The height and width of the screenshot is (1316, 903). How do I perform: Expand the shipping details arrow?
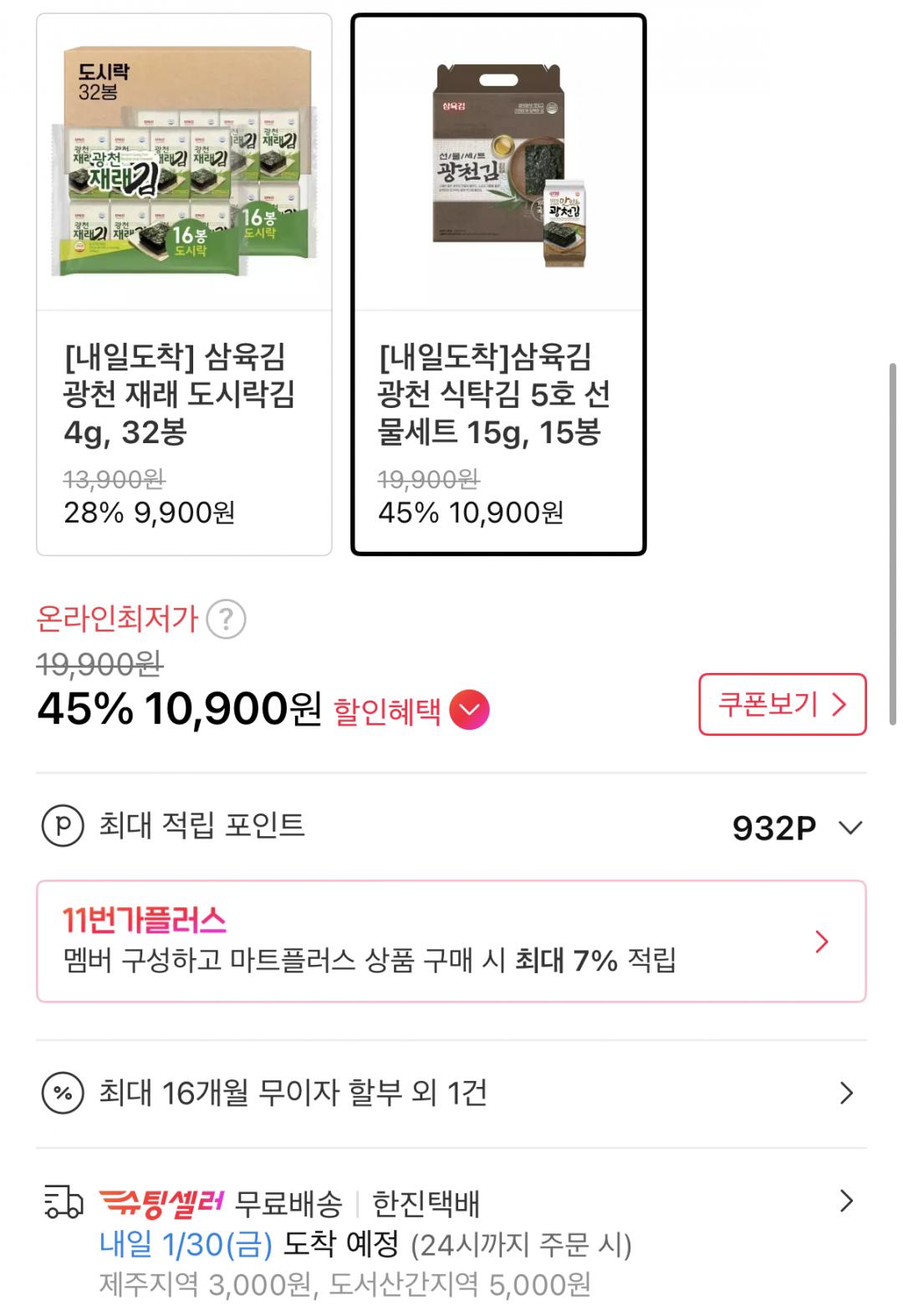846,1201
